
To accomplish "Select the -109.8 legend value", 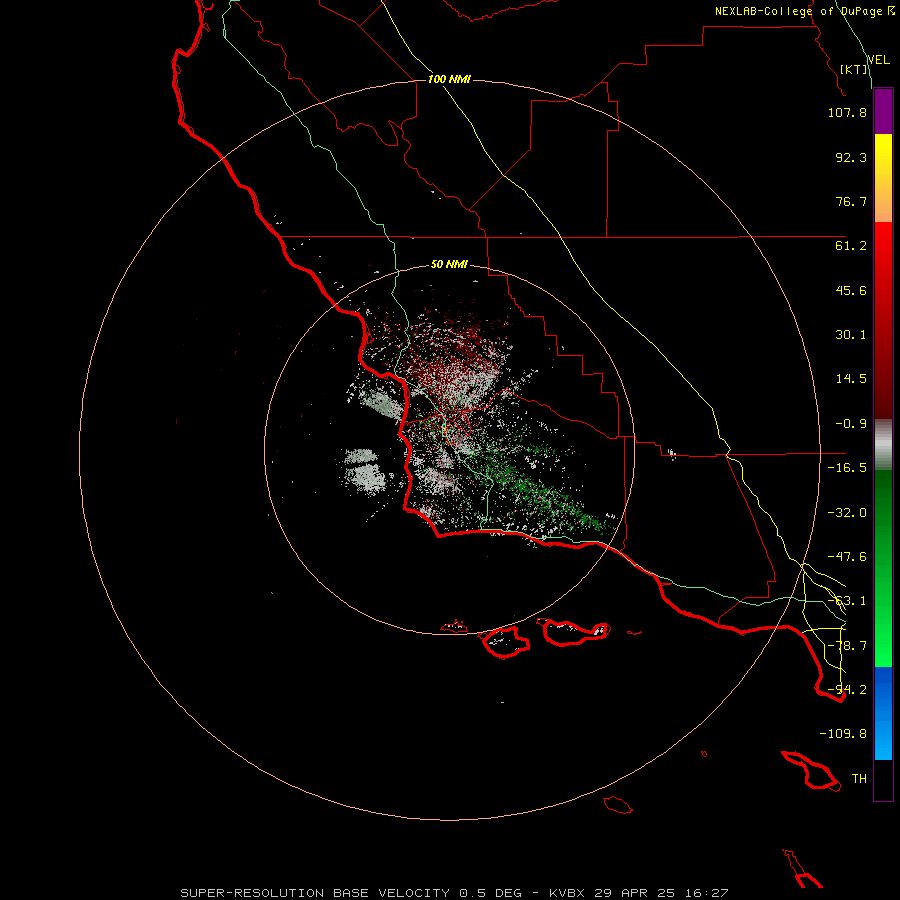I will (x=843, y=734).
